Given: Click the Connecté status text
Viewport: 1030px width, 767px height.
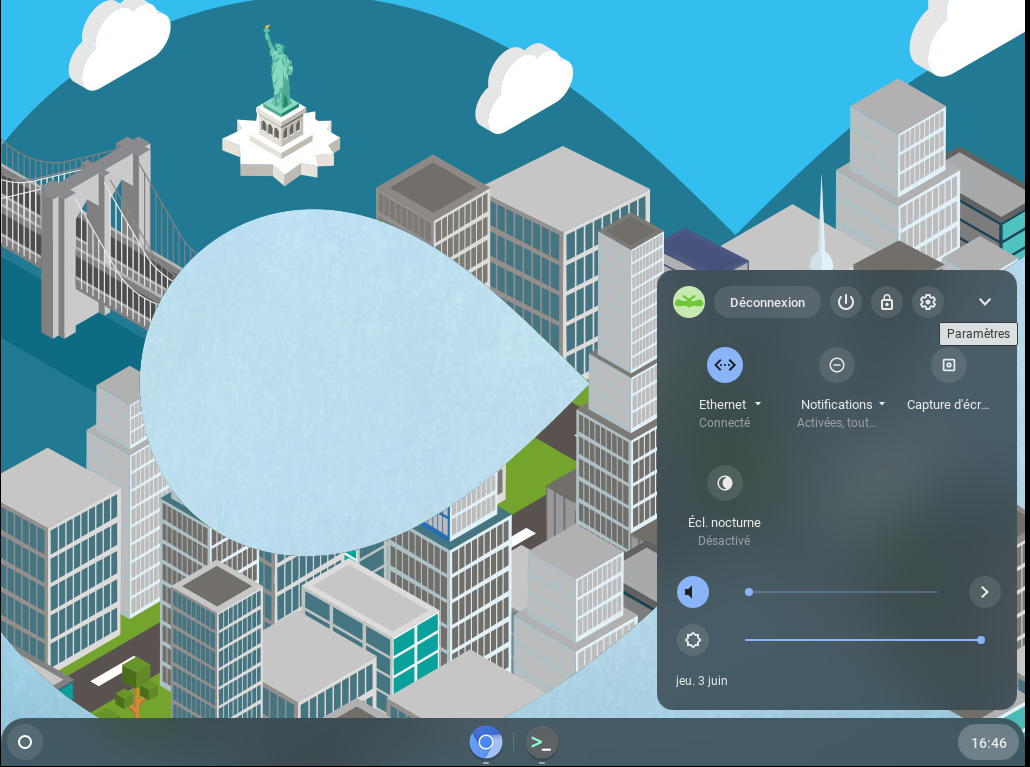Looking at the screenshot, I should tap(725, 423).
